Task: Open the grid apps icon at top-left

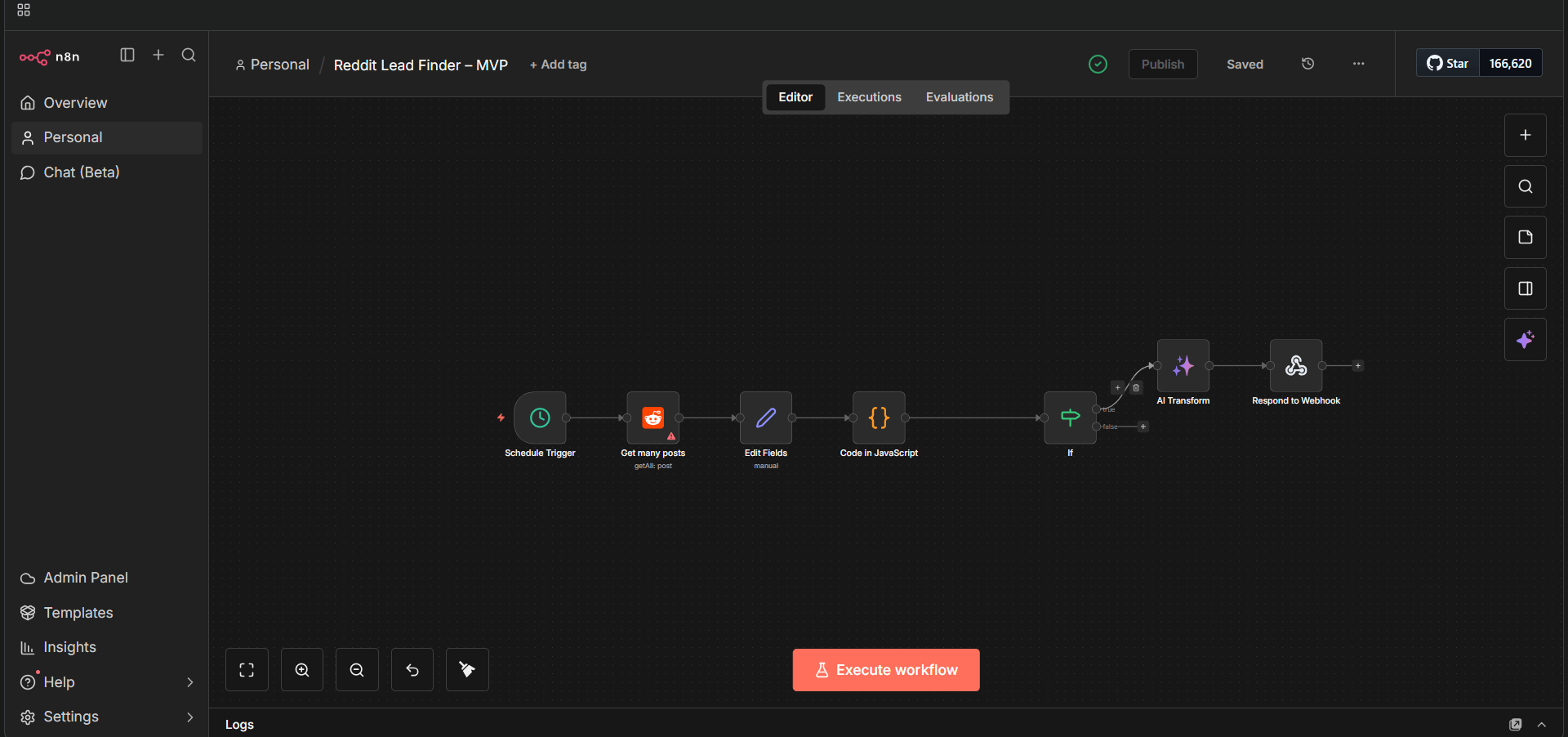Action: pyautogui.click(x=24, y=10)
